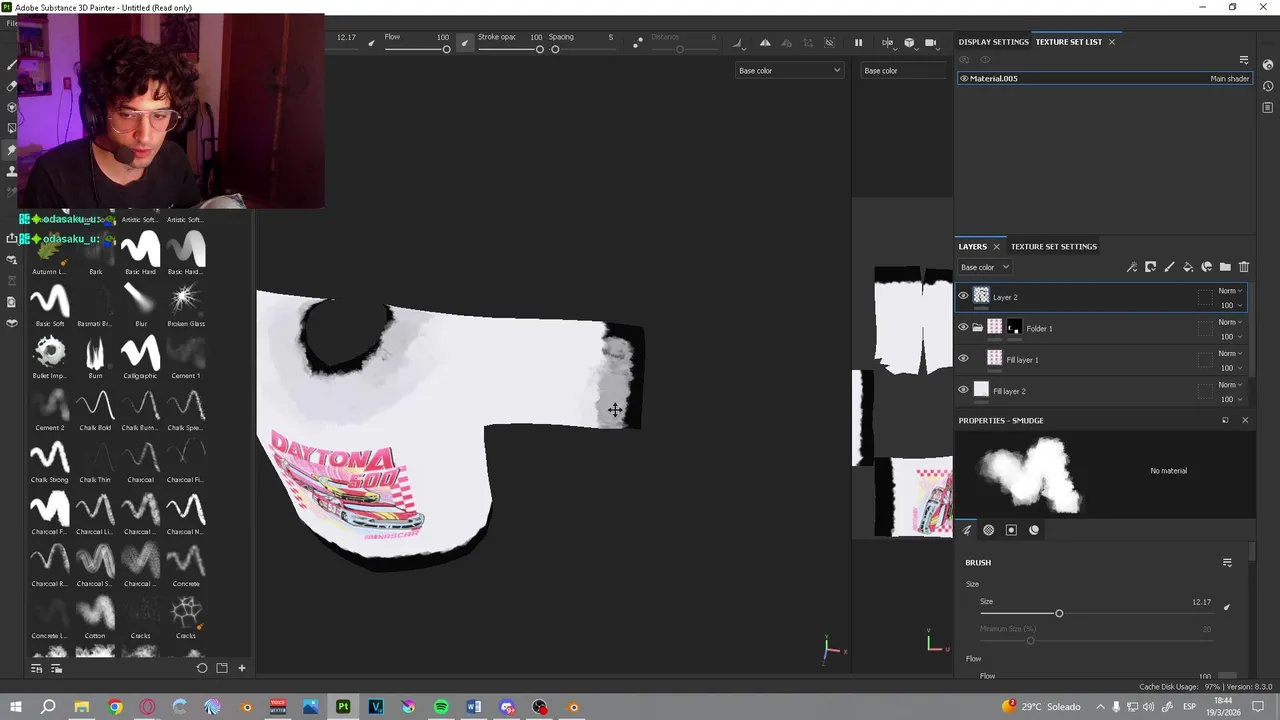
Task: Switch to Texture Set List tab
Action: point(1068,42)
